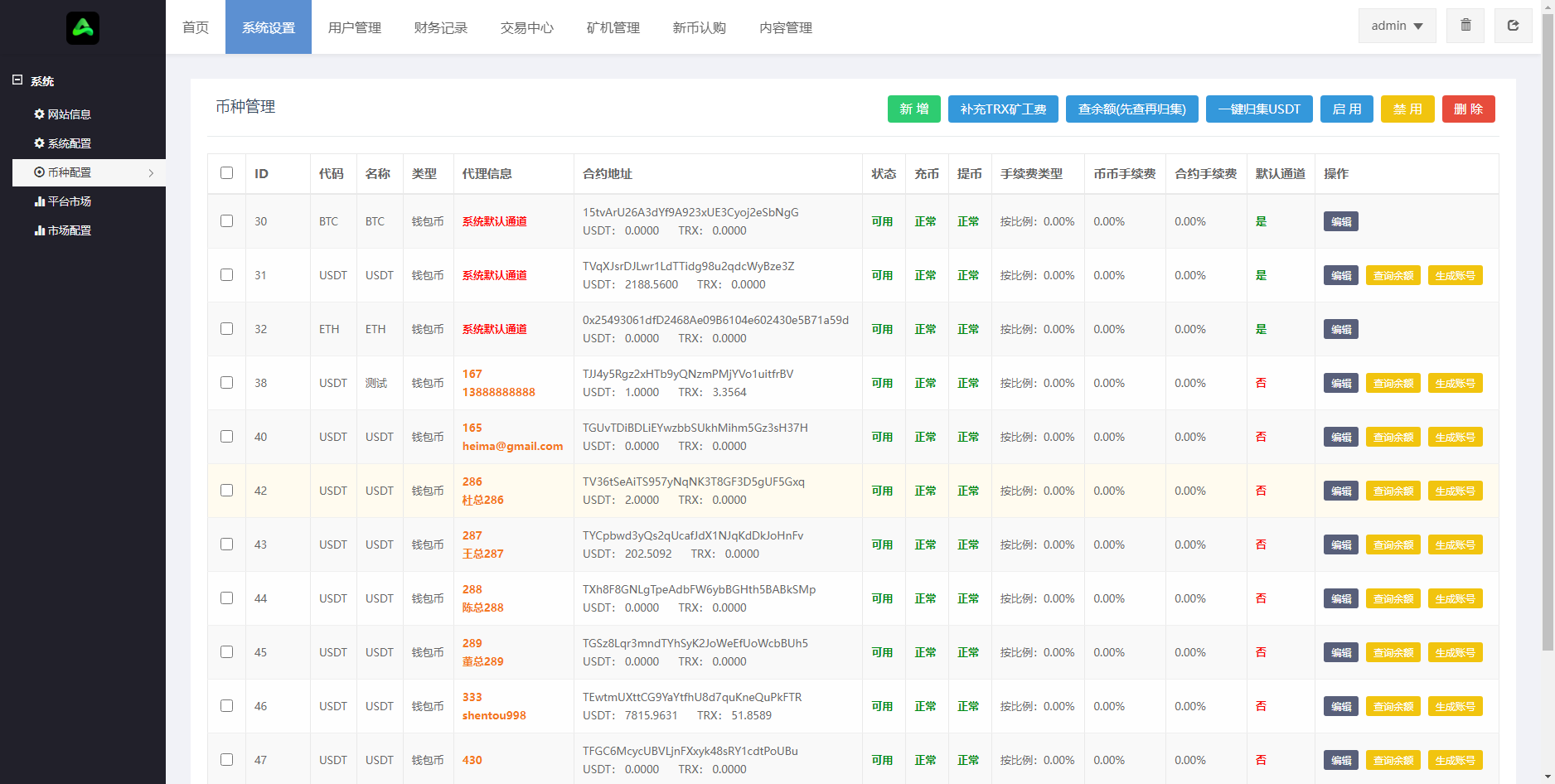Click the green 新增 button
The height and width of the screenshot is (784, 1555).
click(913, 109)
